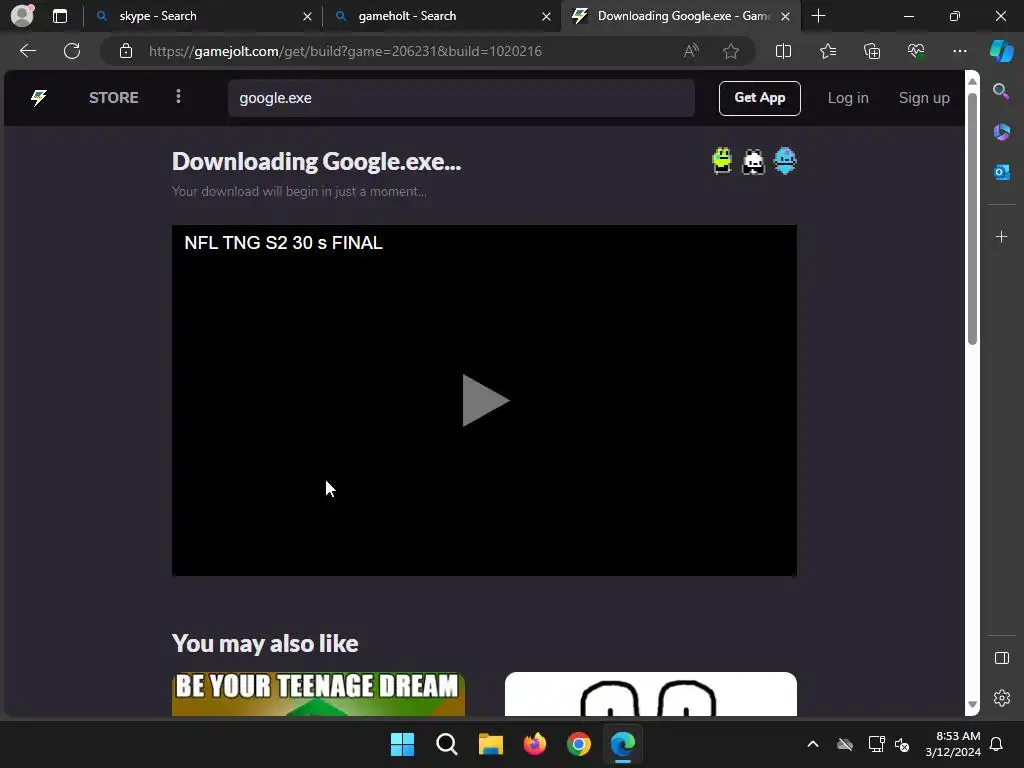The image size is (1024, 768).
Task: Open a new browser tab
Action: click(x=818, y=16)
